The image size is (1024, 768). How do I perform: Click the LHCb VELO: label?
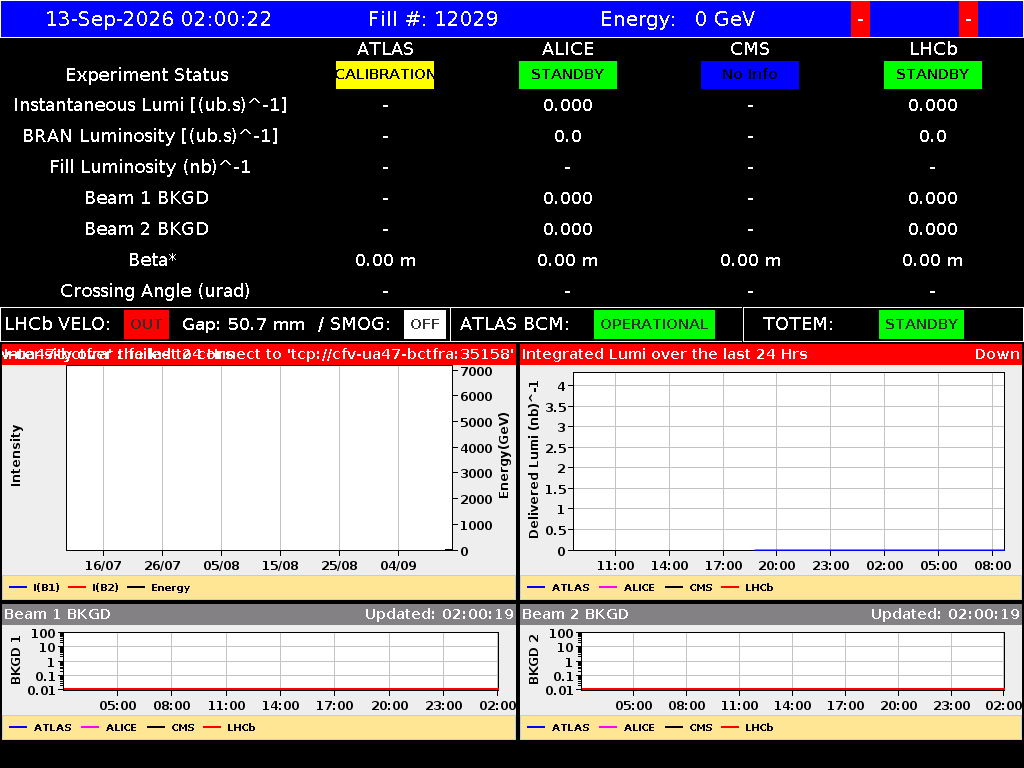click(57, 325)
